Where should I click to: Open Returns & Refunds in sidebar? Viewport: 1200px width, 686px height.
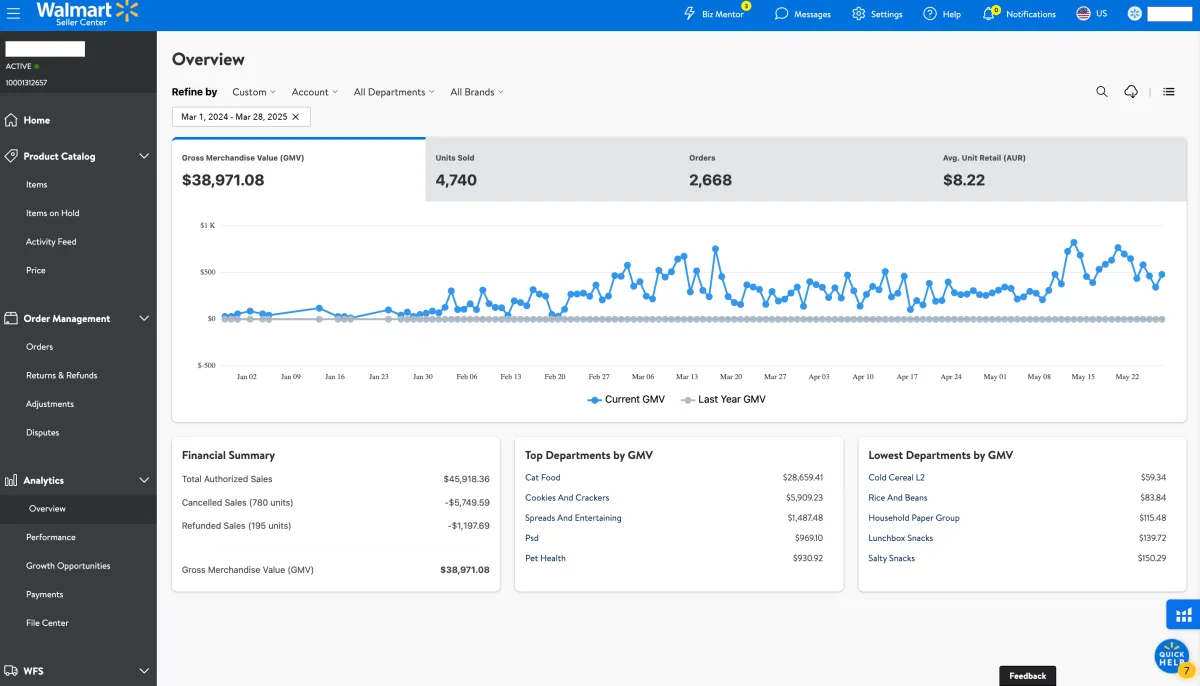pyautogui.click(x=62, y=375)
